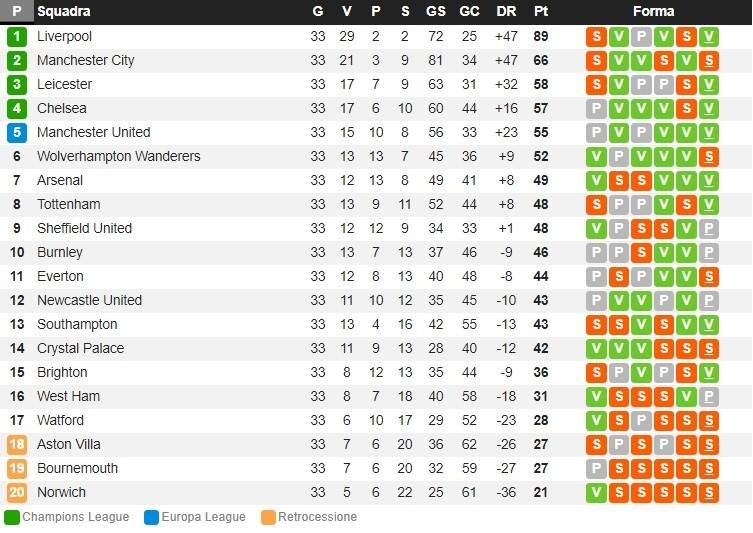Click the green V form badge in Norwich's row

[x=596, y=492]
